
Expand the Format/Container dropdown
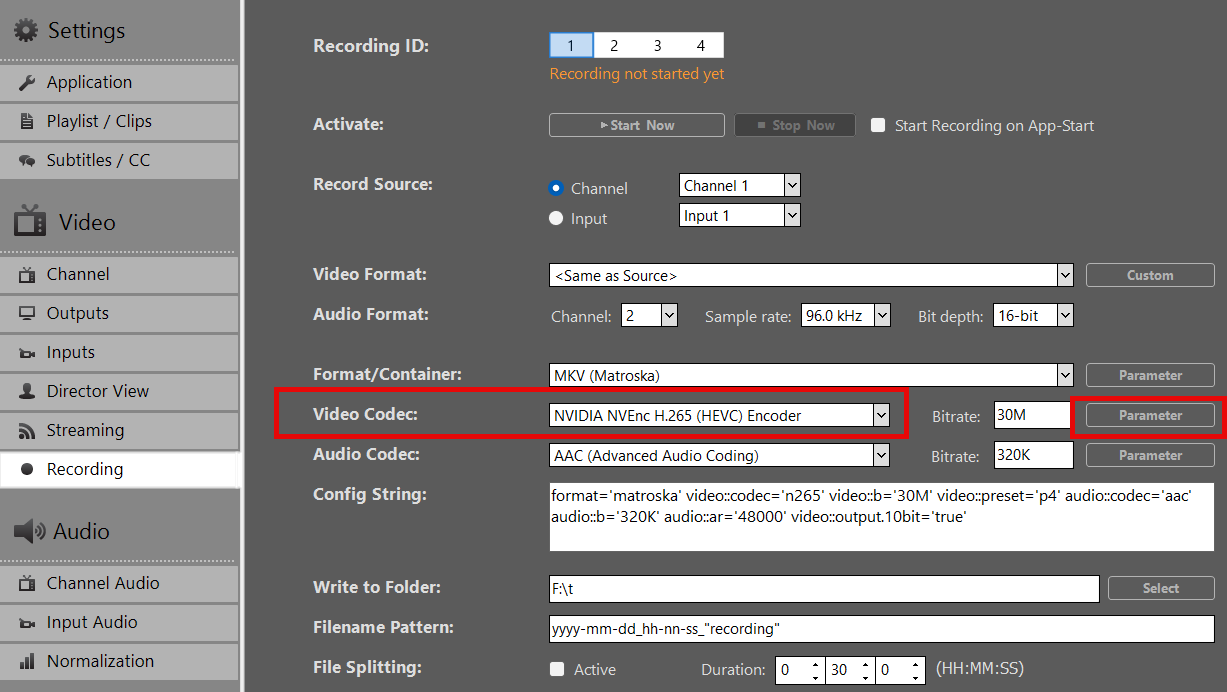[1065, 375]
